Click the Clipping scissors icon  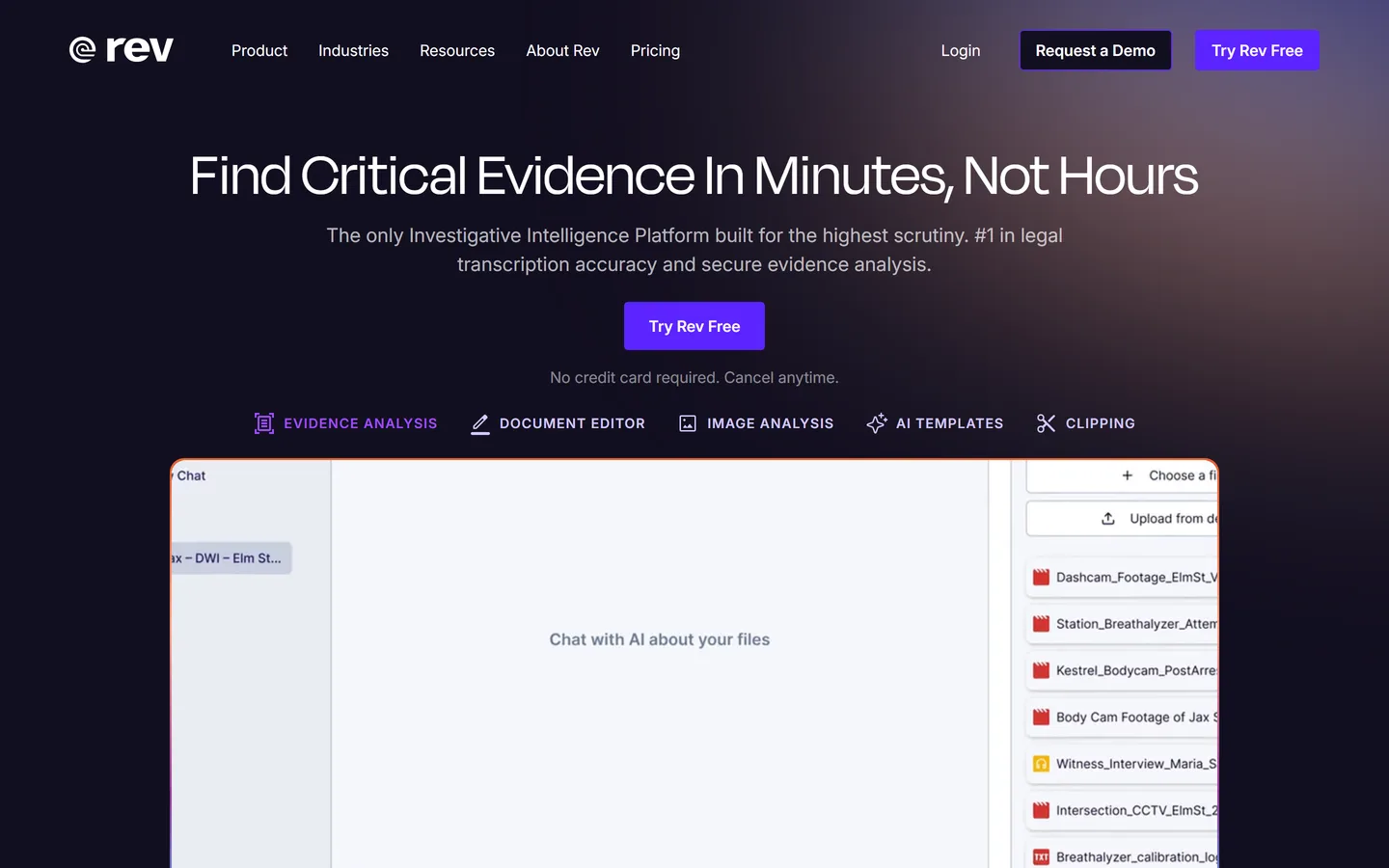tap(1046, 423)
